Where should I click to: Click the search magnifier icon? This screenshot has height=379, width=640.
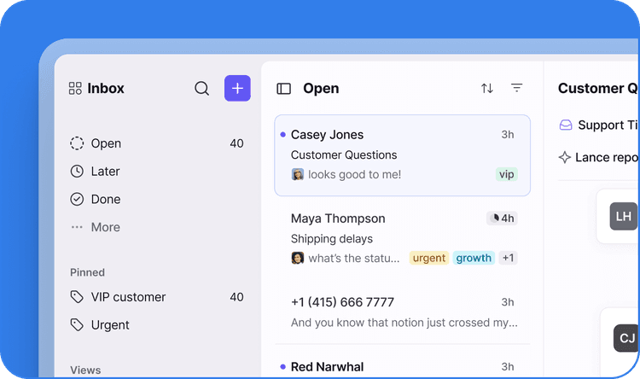click(202, 88)
